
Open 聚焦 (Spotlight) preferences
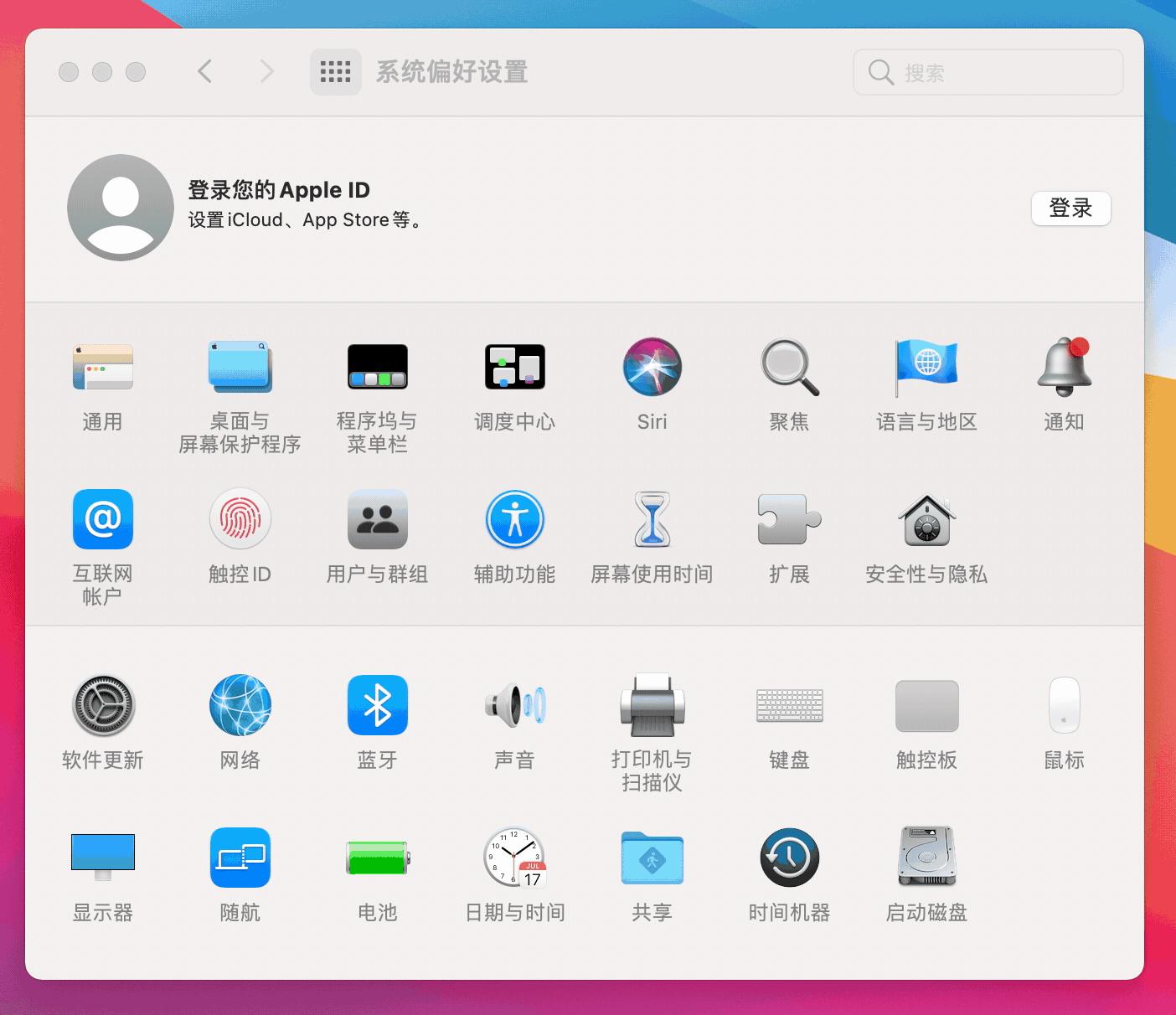(790, 367)
